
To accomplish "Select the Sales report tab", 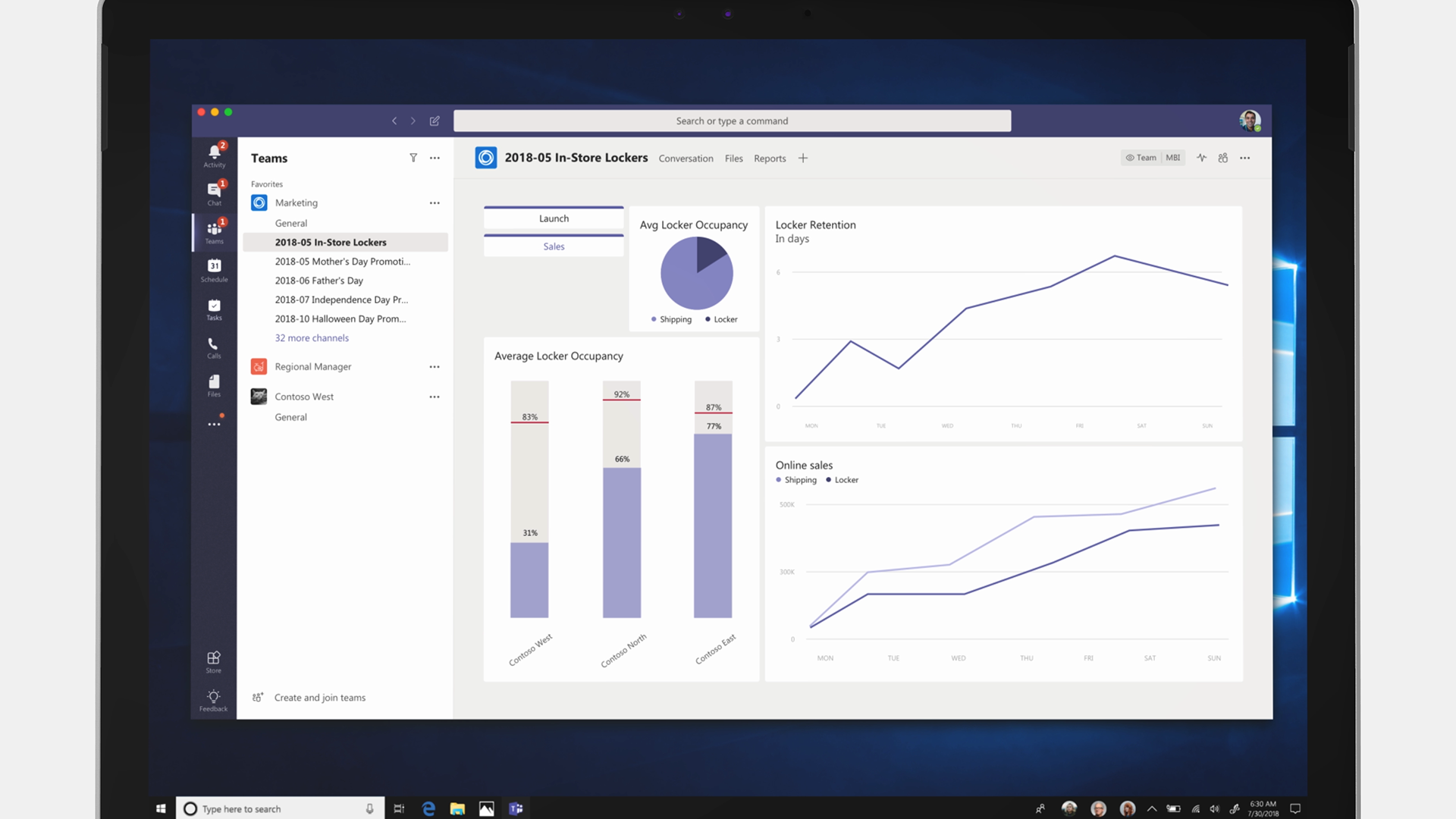I will (x=554, y=246).
